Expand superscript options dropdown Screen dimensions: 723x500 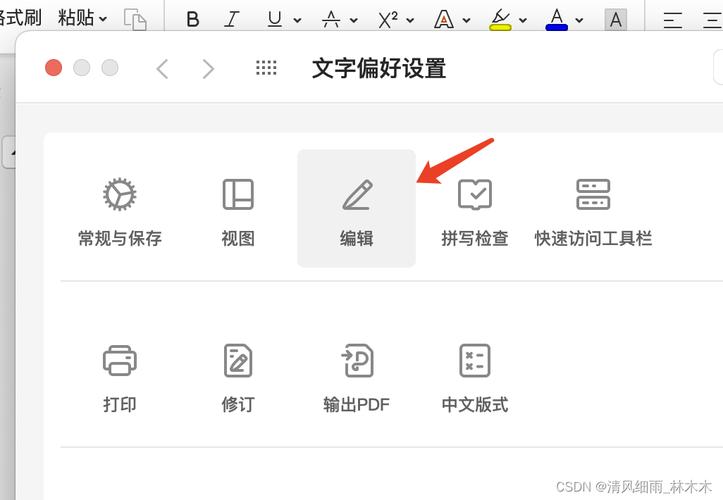coord(410,20)
